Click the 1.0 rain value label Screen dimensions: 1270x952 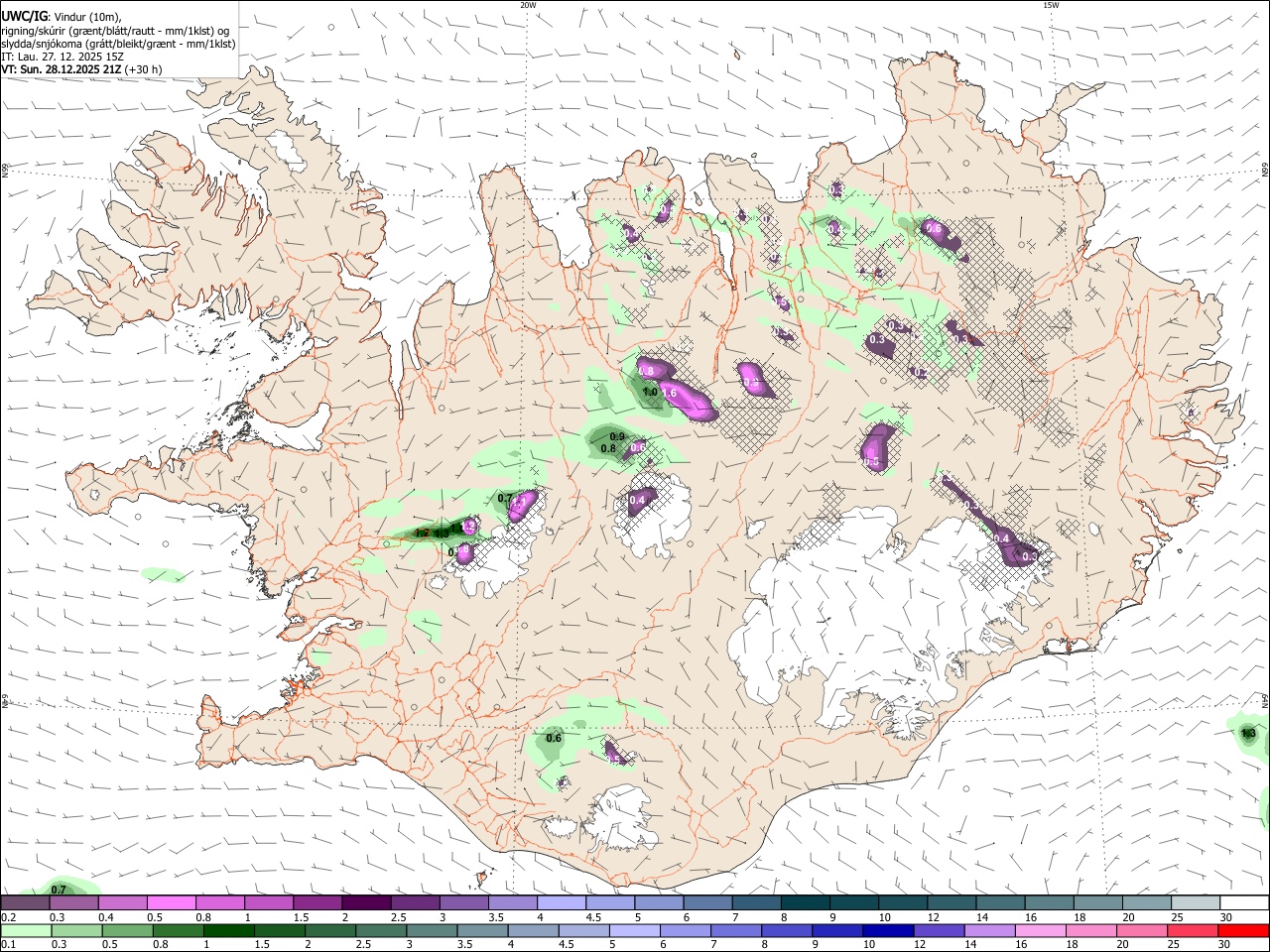(x=650, y=392)
